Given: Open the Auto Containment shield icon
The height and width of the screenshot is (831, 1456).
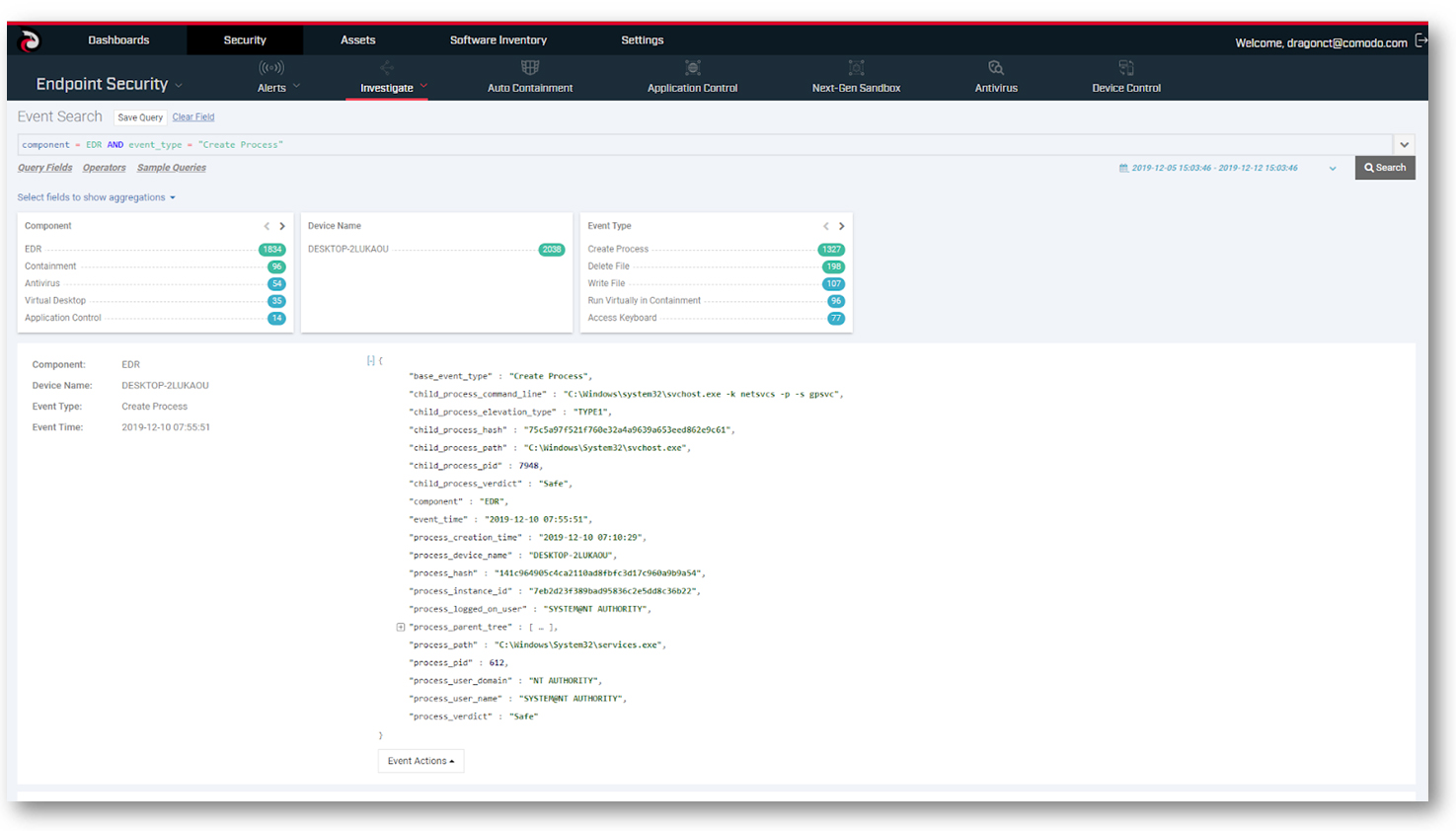Looking at the screenshot, I should tap(530, 67).
